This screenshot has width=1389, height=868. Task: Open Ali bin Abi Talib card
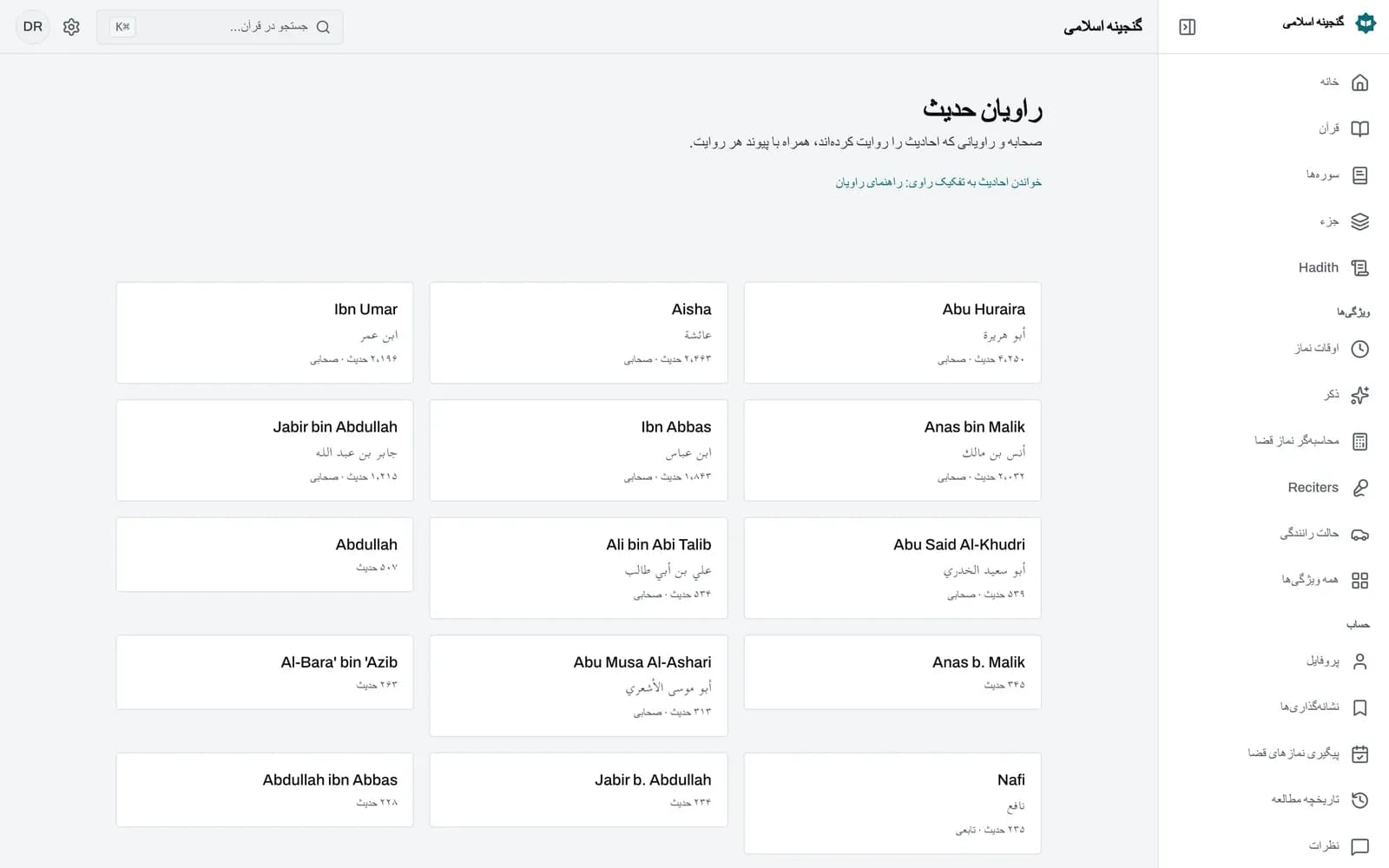(x=578, y=568)
